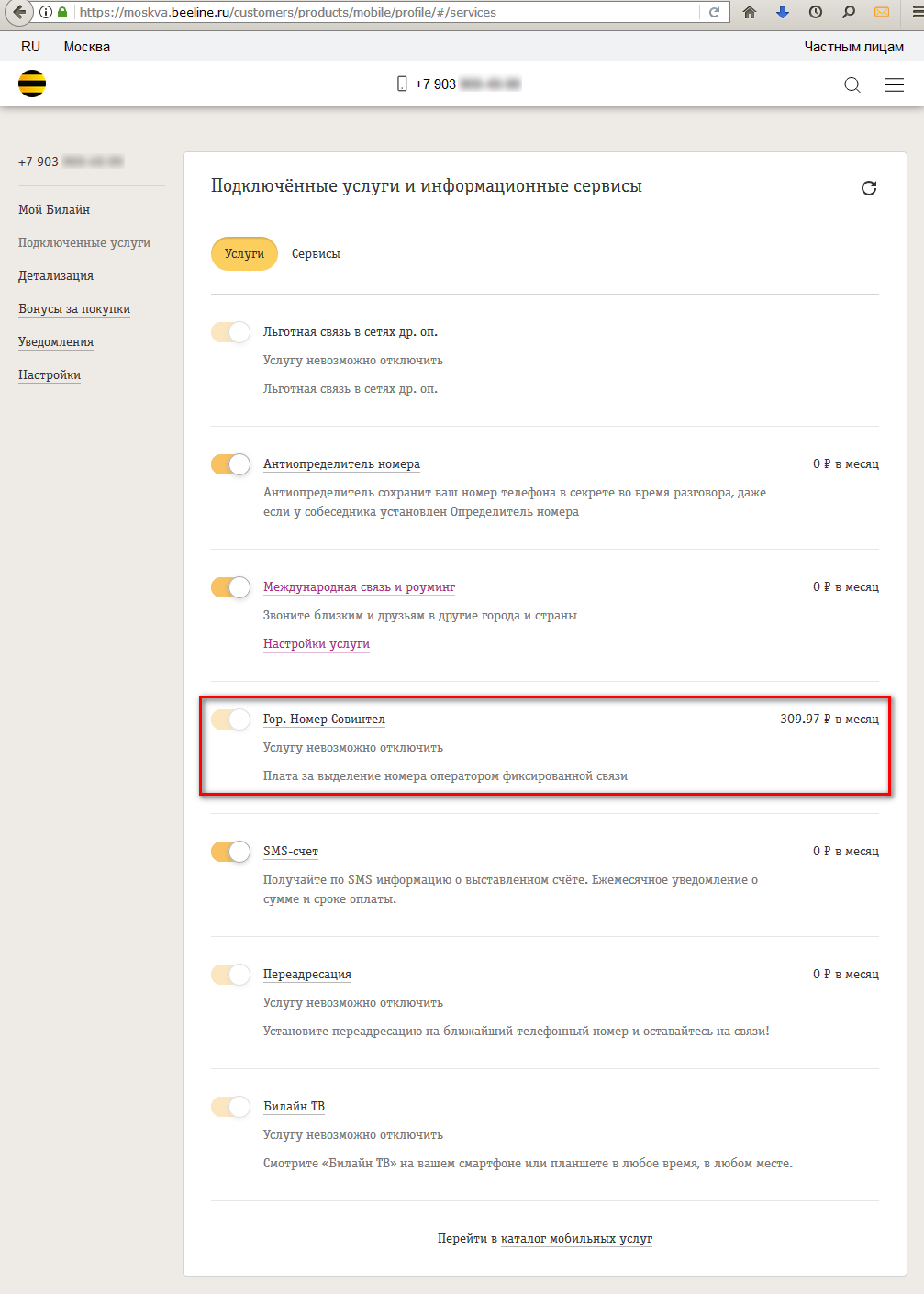Click the phone number in page header

[467, 84]
